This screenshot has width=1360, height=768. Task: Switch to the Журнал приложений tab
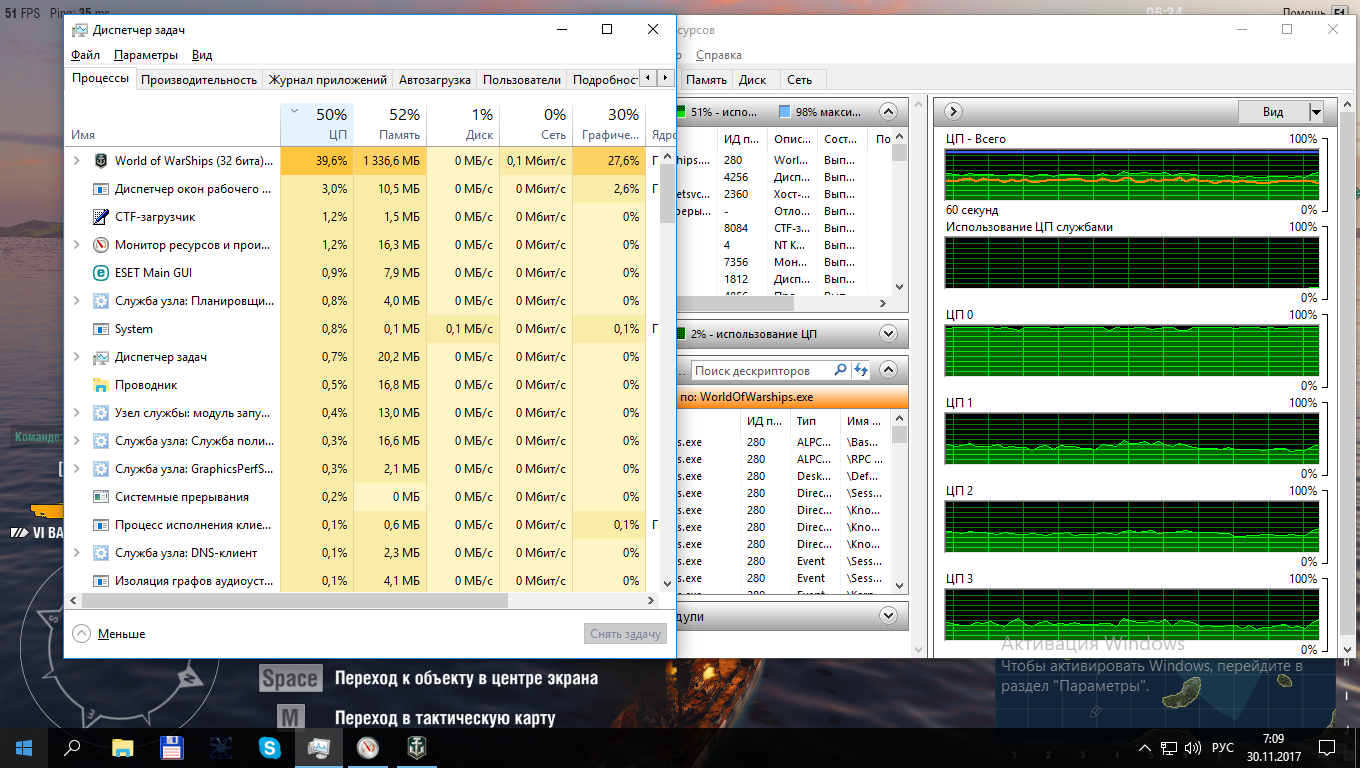tap(328, 80)
